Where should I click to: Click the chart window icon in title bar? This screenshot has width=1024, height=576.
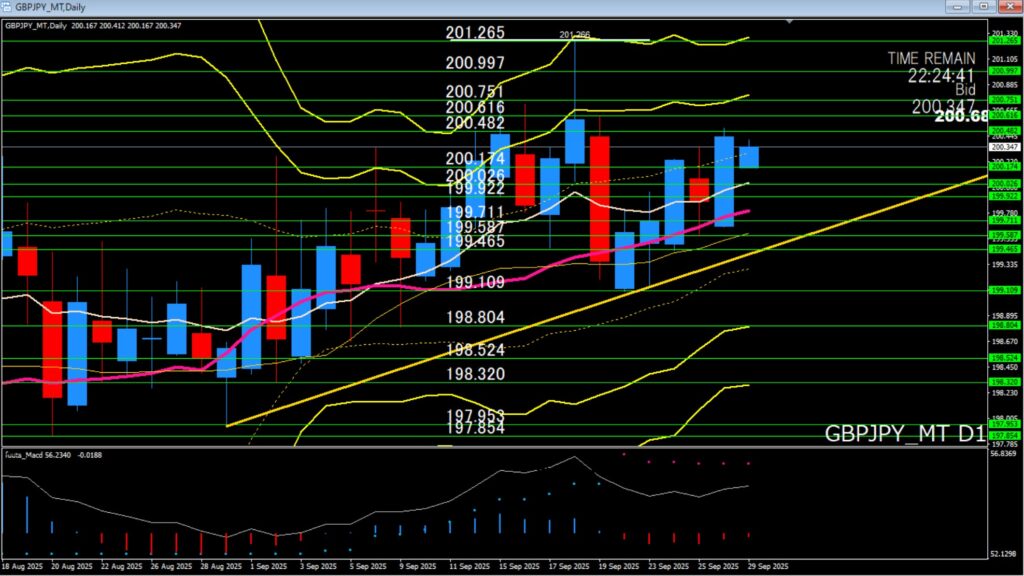tap(7, 6)
